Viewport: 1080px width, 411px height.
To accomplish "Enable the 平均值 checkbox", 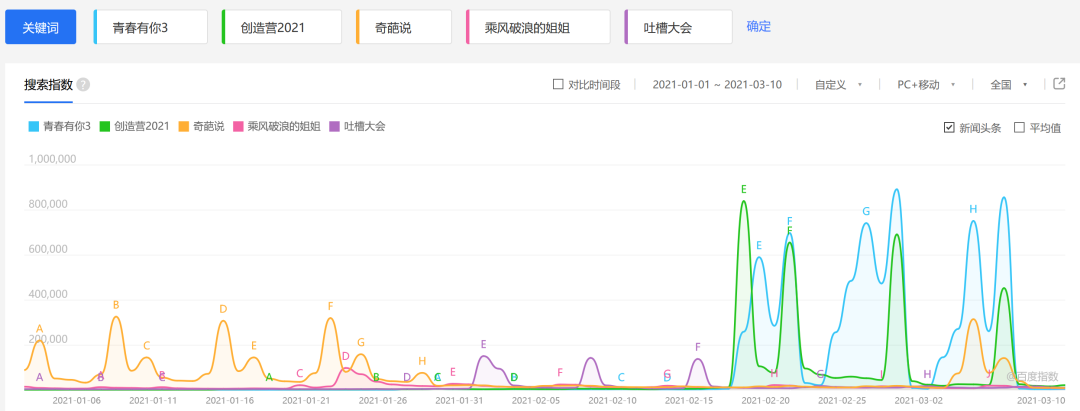I will click(1019, 127).
